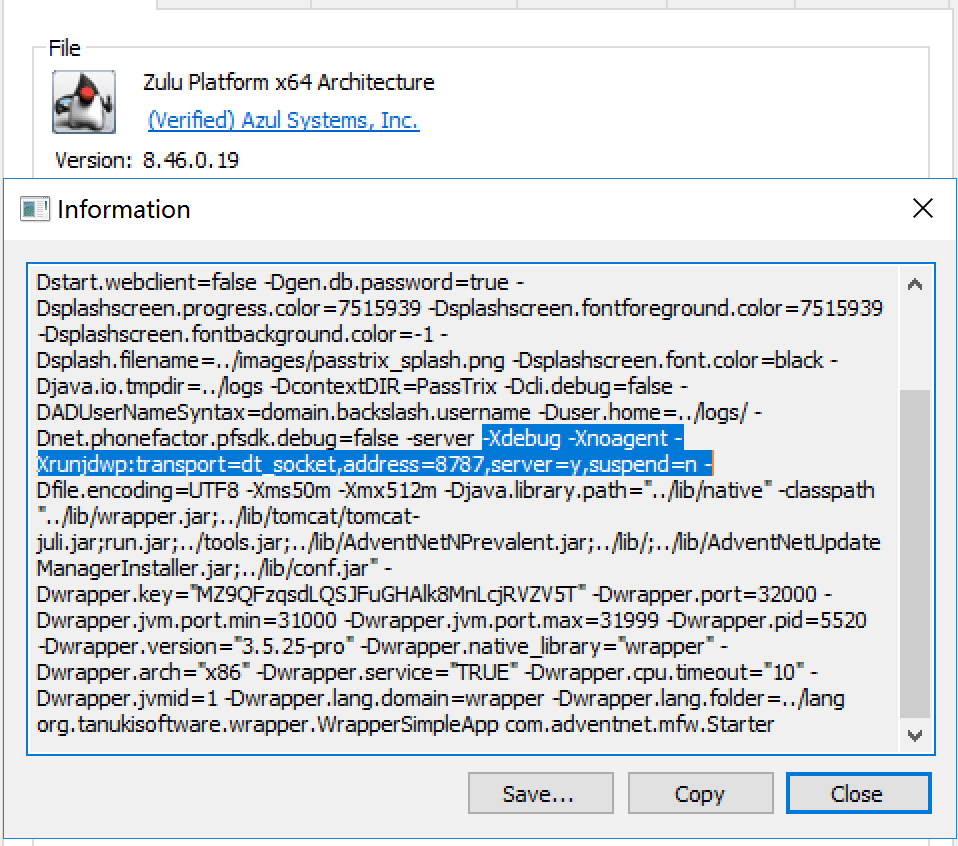Open the Verified Azul Systems, Inc. link

point(283,120)
